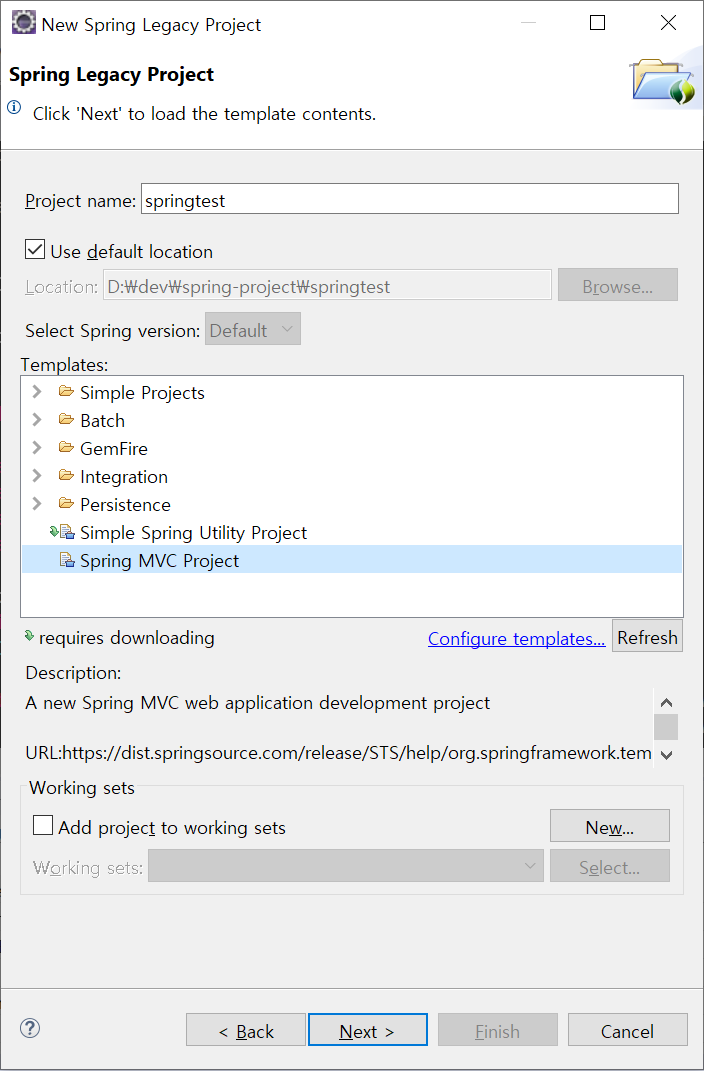Click description scrollbar down arrow
The width and height of the screenshot is (704, 1071).
pyautogui.click(x=666, y=754)
